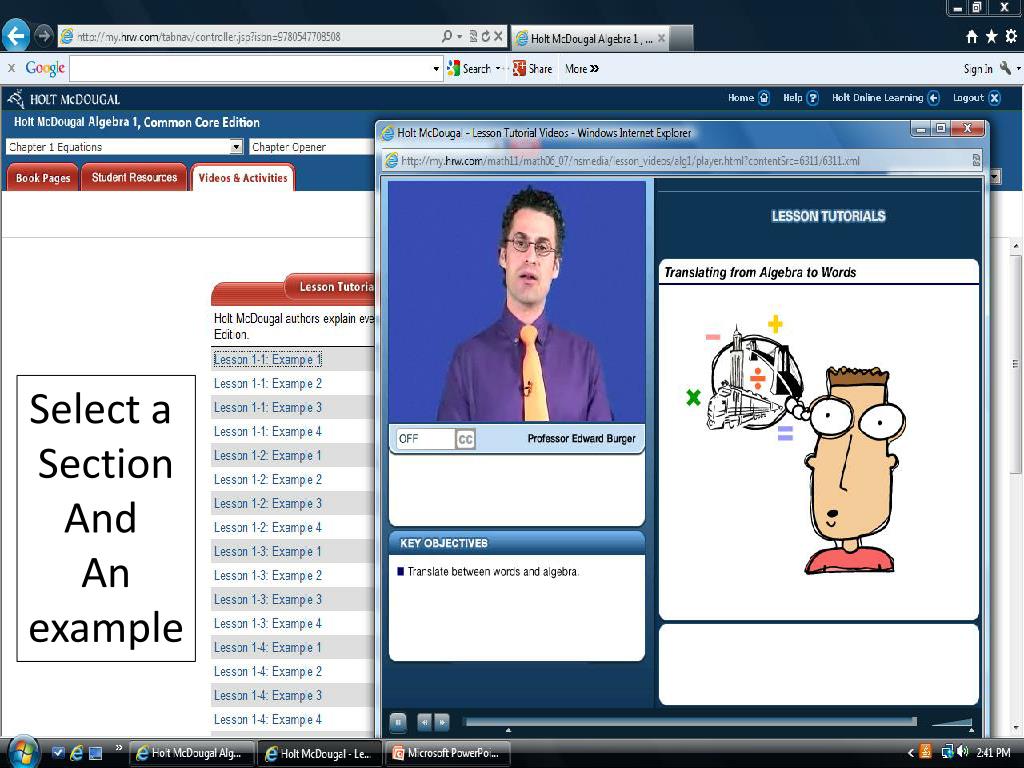Open Lesson 1-1: Example 2
The width and height of the screenshot is (1024, 768).
click(x=268, y=383)
